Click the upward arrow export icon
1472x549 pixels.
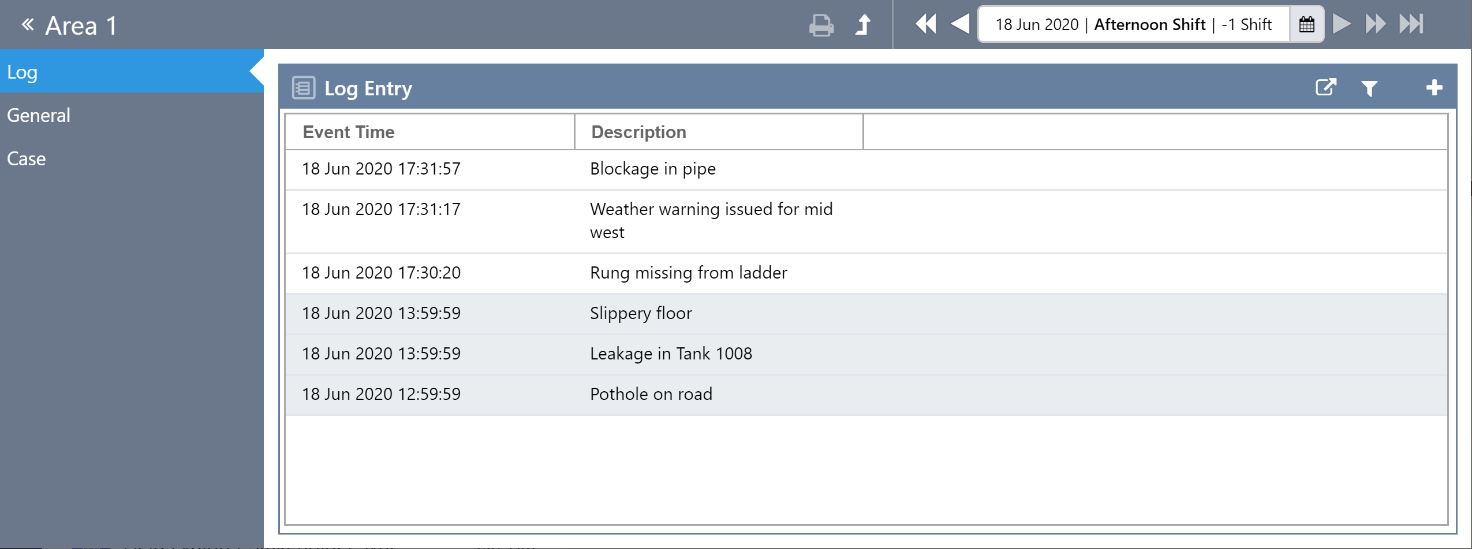coord(863,25)
